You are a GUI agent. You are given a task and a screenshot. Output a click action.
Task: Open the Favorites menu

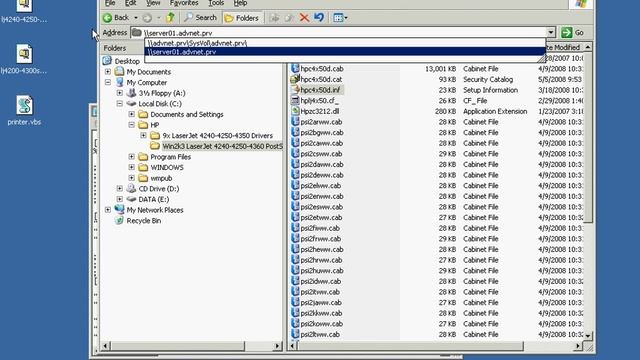click(x=184, y=3)
